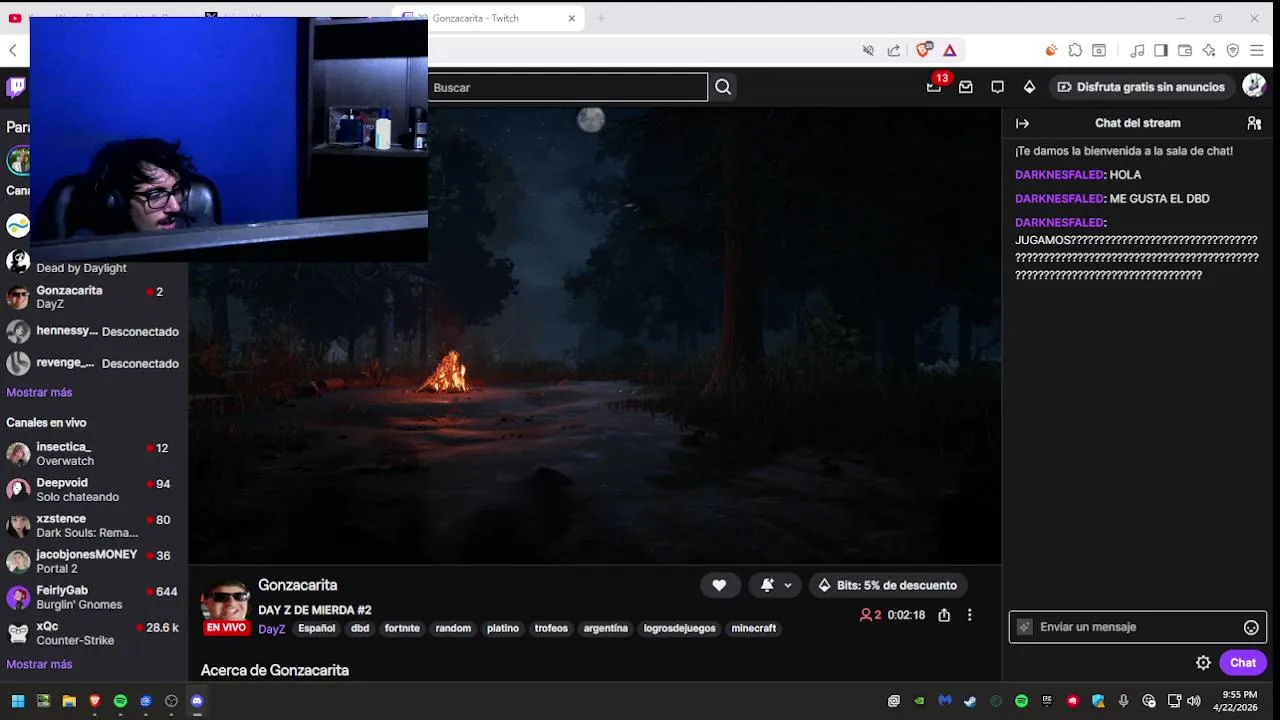Viewport: 1280px width, 720px height.
Task: Open the Windows Start button
Action: pyautogui.click(x=17, y=701)
